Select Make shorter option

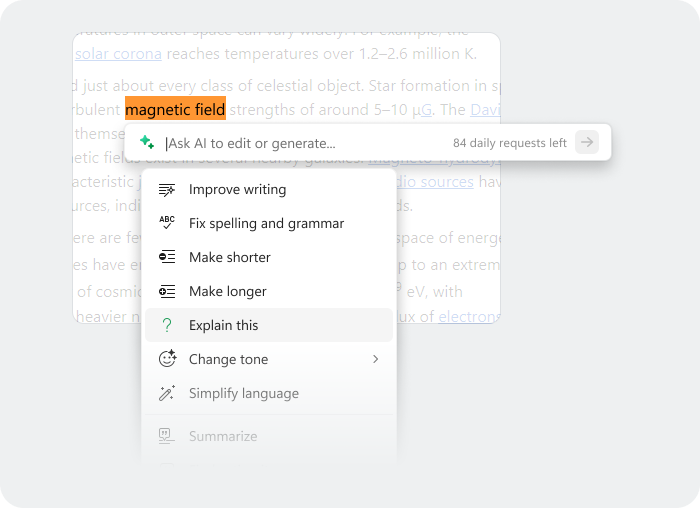[x=269, y=257]
